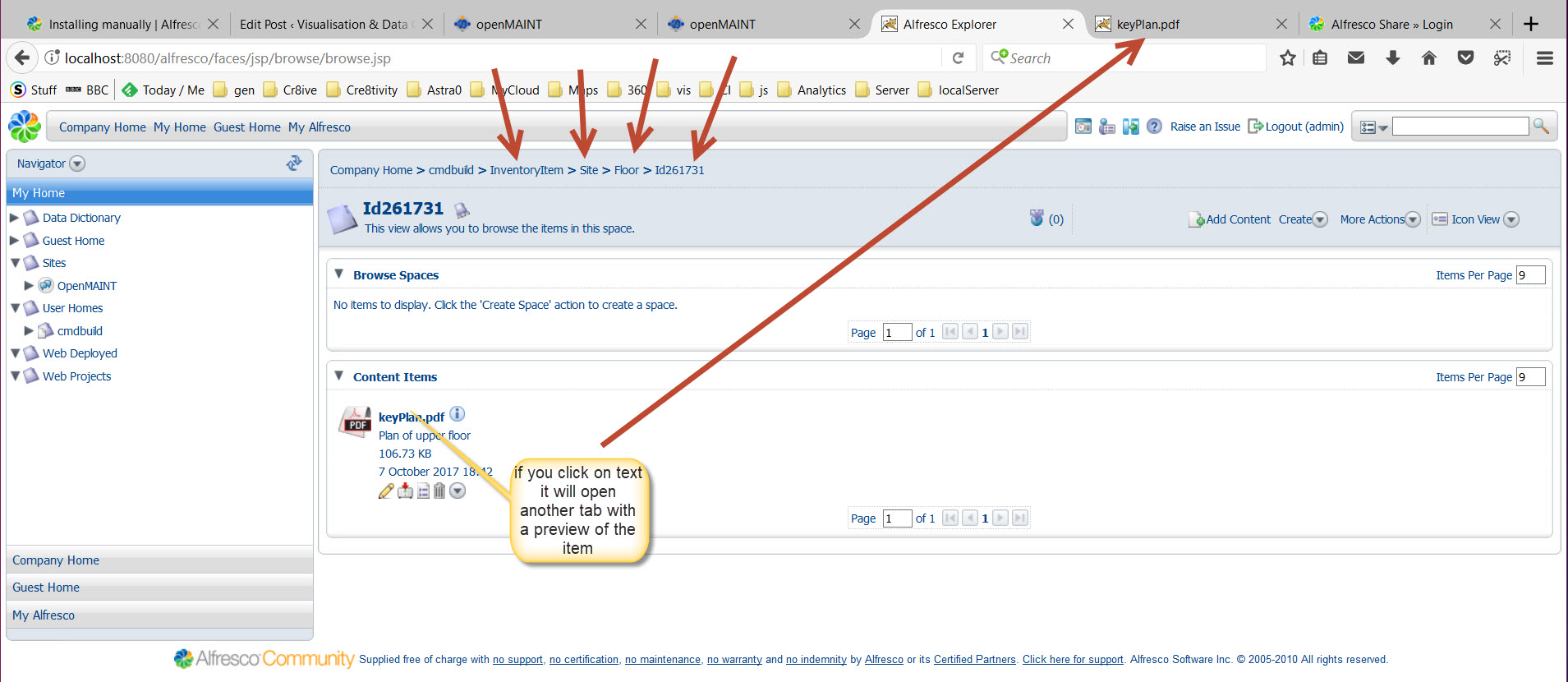This screenshot has height=682, width=1568.
Task: Click Company Home in top menu
Action: [102, 127]
